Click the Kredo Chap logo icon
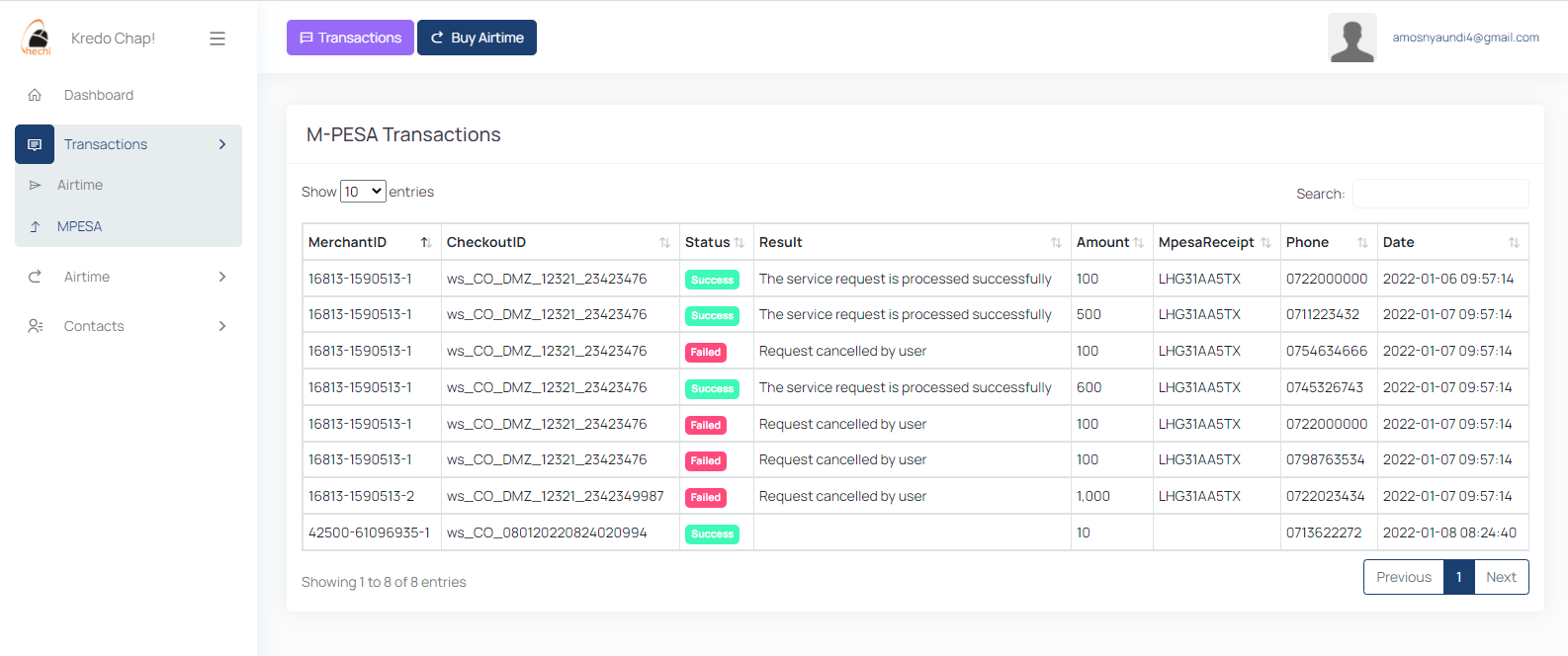 37,38
